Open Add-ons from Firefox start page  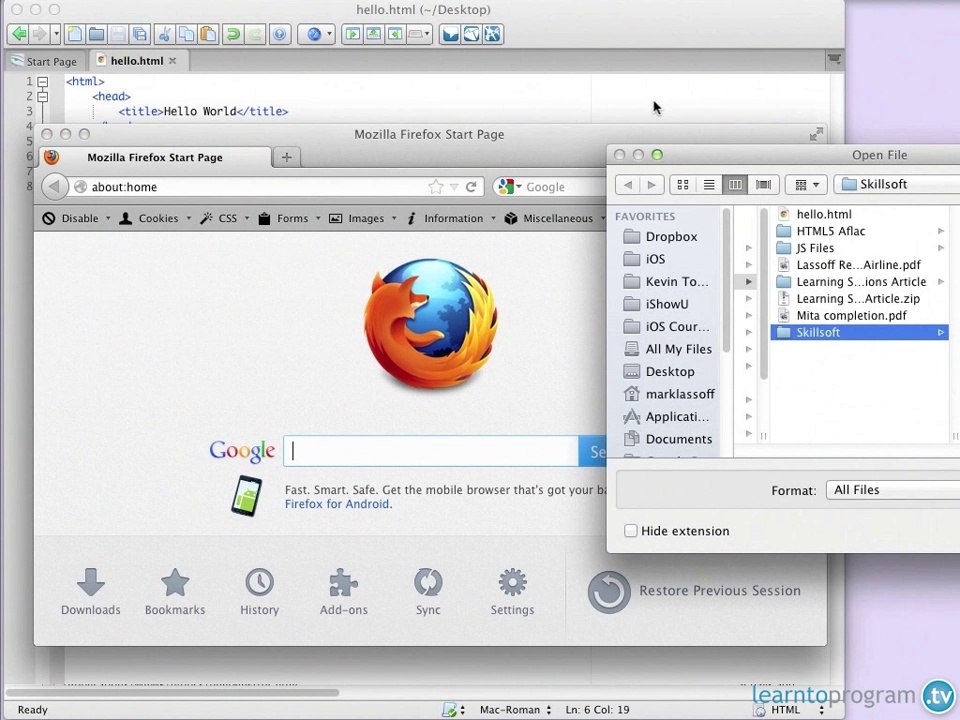pos(343,591)
